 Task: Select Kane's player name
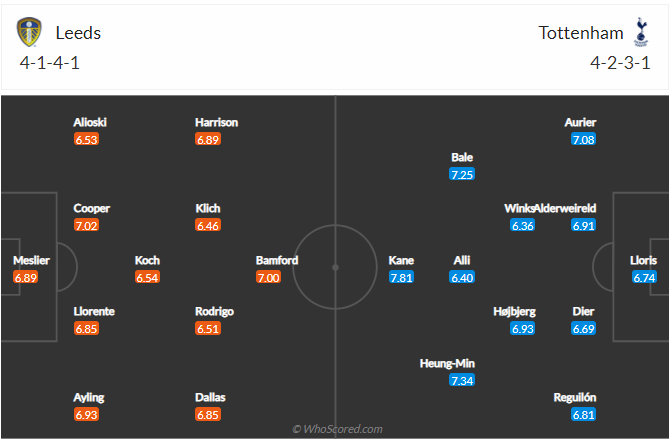tap(401, 260)
